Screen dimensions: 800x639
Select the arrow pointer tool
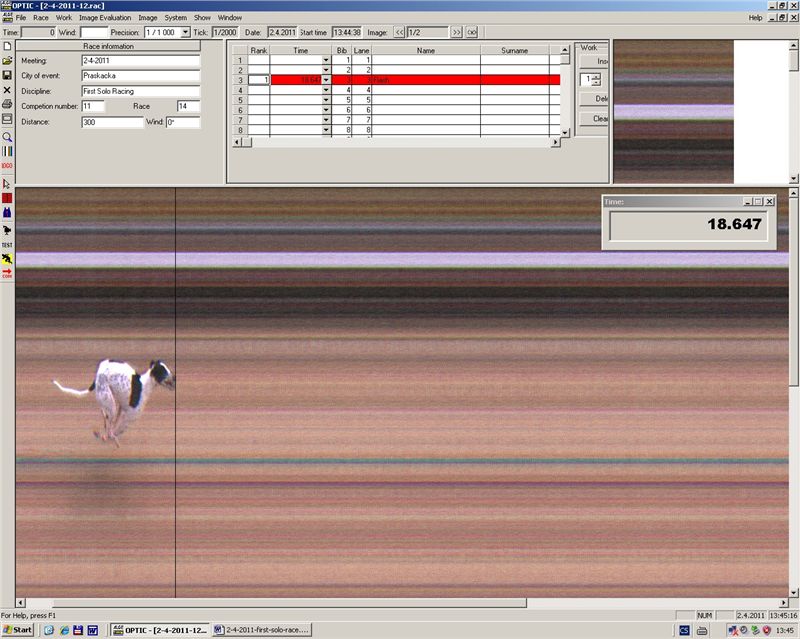click(x=7, y=183)
